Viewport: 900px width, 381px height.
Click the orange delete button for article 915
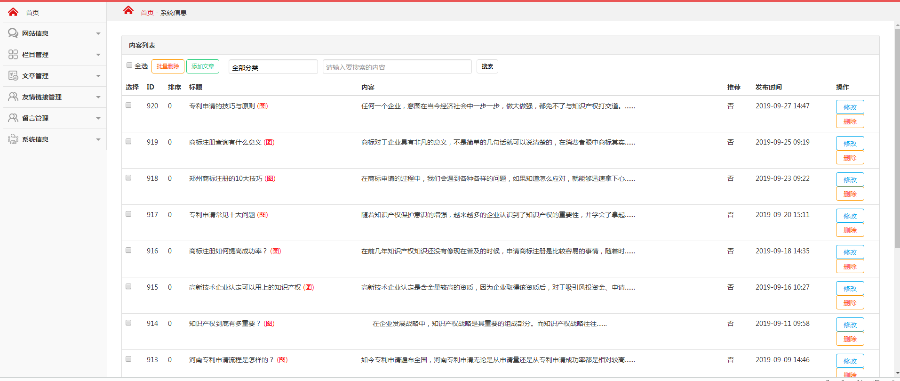click(850, 302)
